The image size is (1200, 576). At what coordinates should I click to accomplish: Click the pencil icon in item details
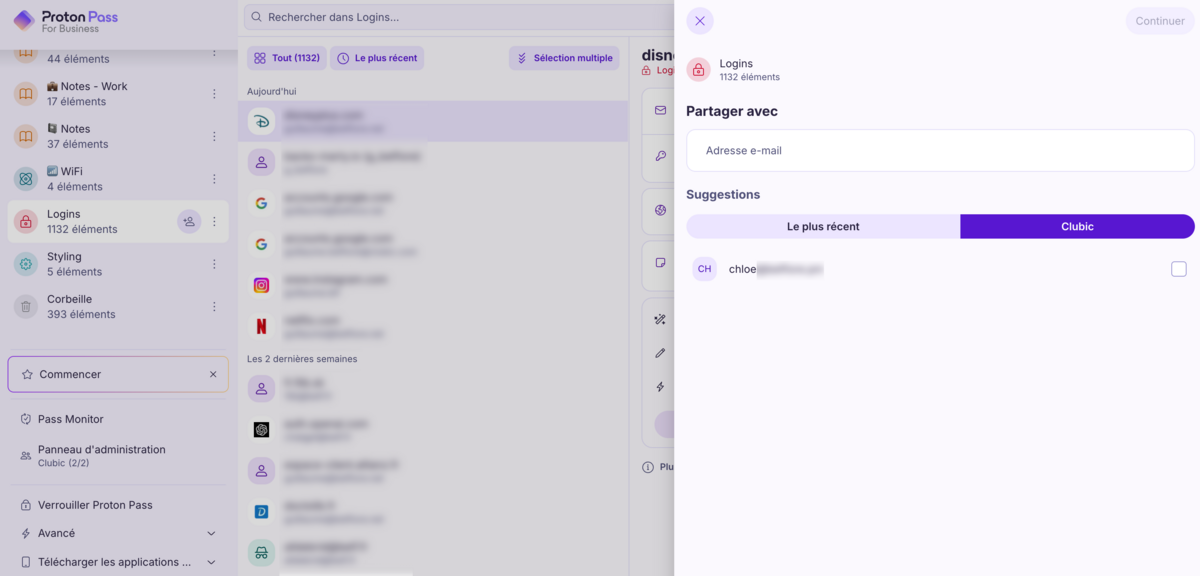(x=660, y=353)
